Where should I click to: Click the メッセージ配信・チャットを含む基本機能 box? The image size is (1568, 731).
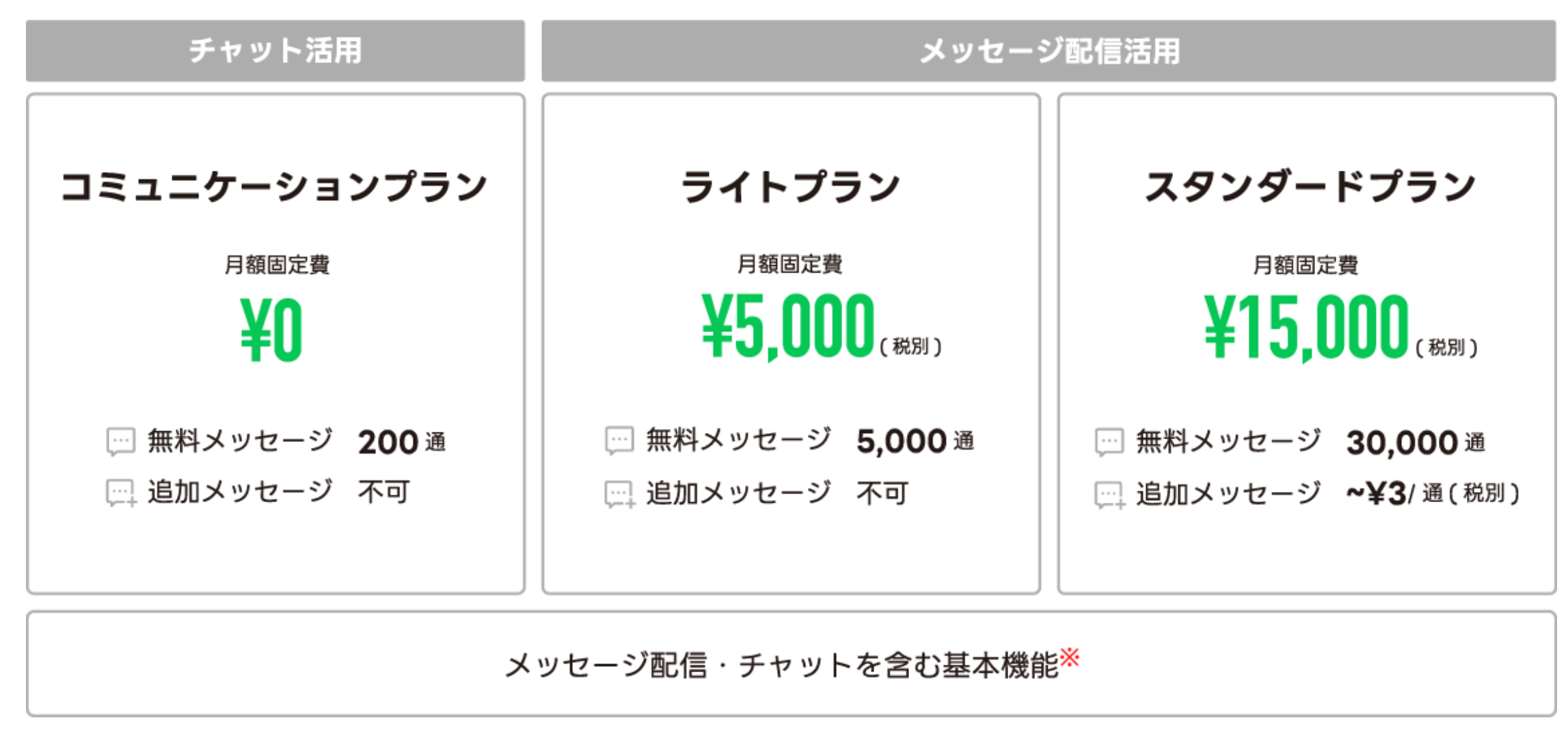coord(791,664)
